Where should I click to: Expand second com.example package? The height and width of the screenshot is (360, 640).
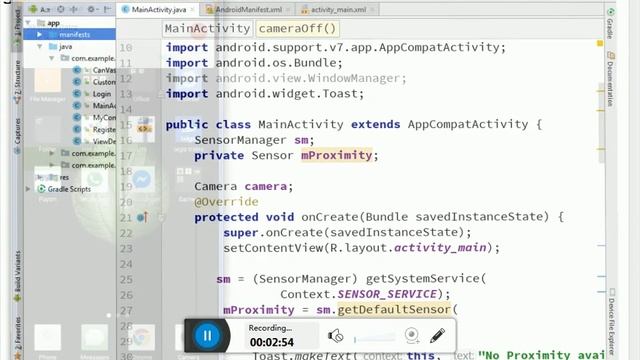(51, 153)
